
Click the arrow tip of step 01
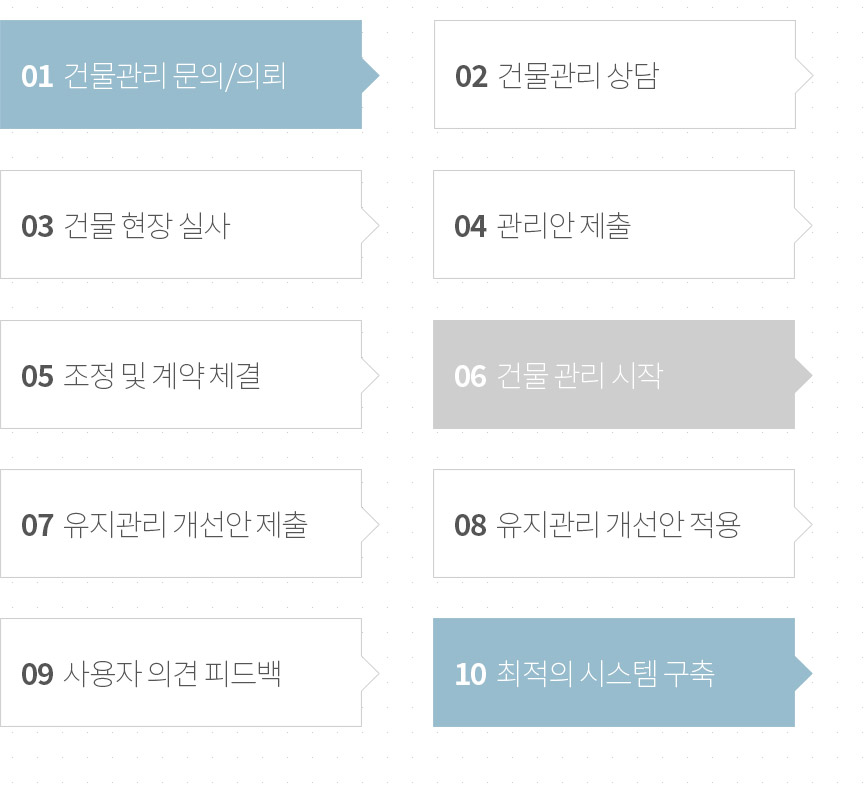click(370, 75)
